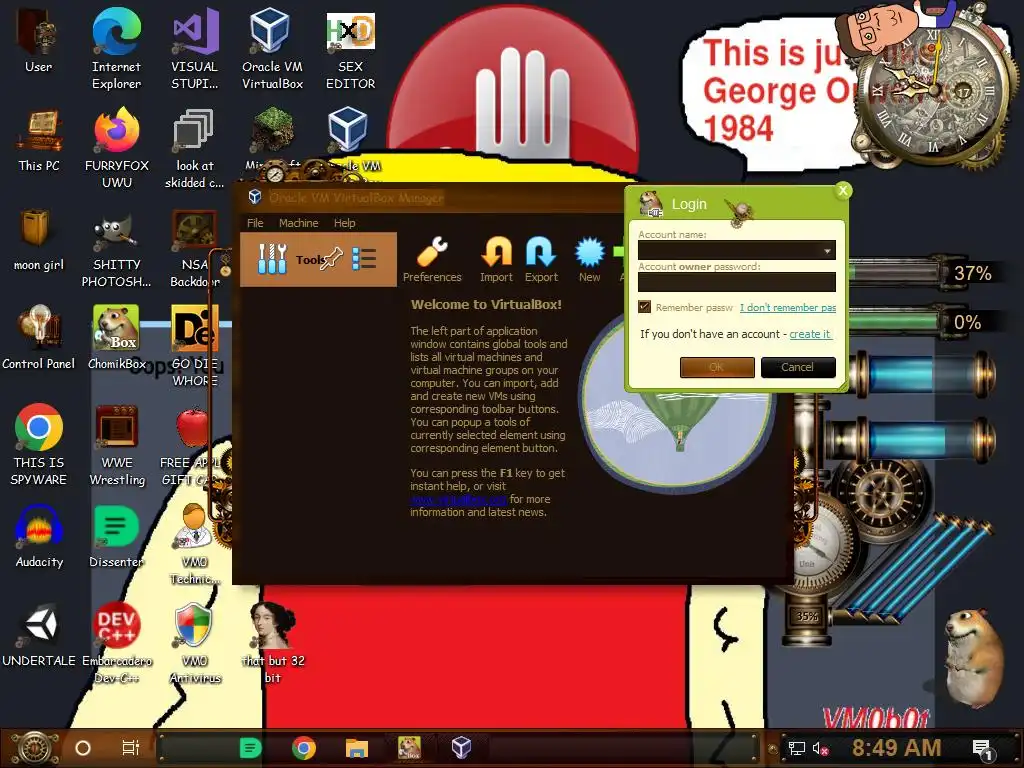Select the Tools item in VirtualBox sidebar
The height and width of the screenshot is (768, 1024).
click(x=318, y=259)
